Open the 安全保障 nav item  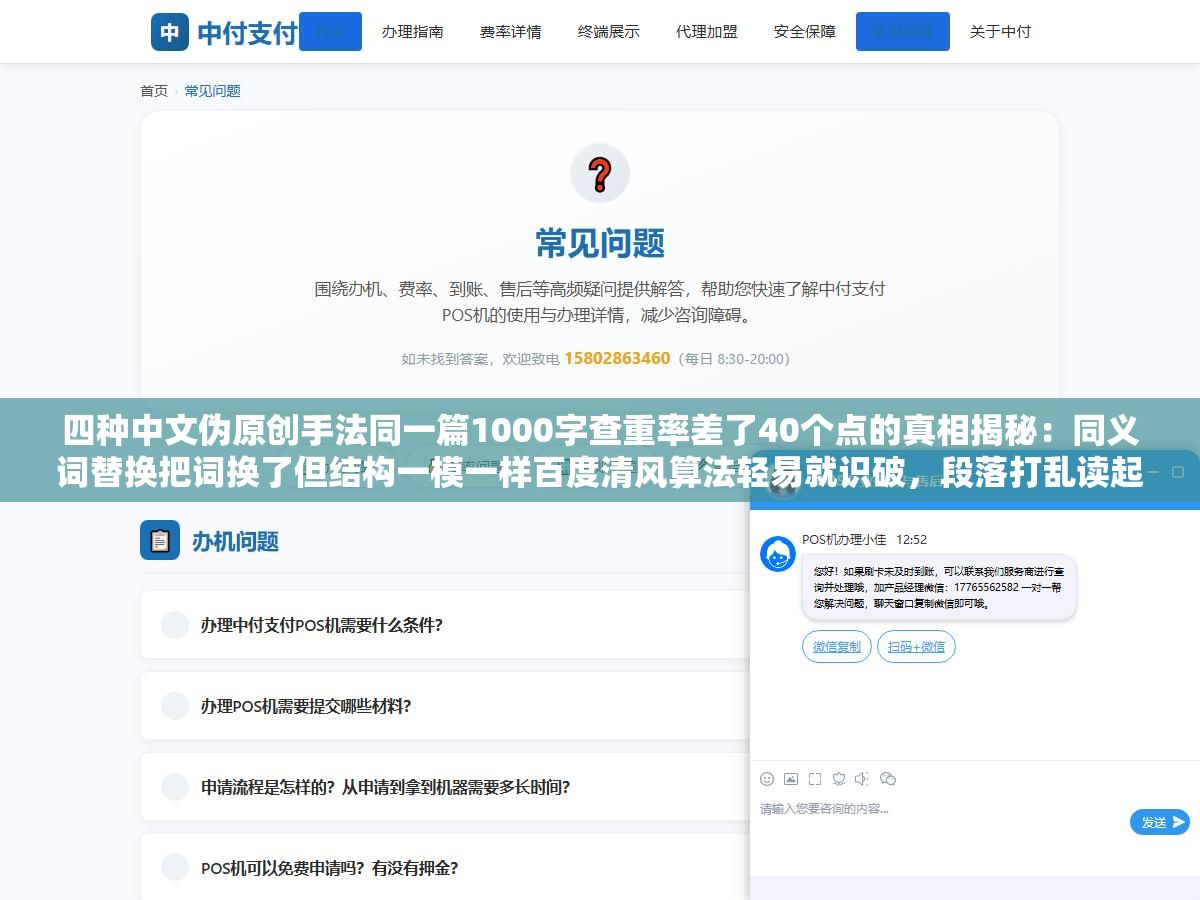click(x=804, y=32)
